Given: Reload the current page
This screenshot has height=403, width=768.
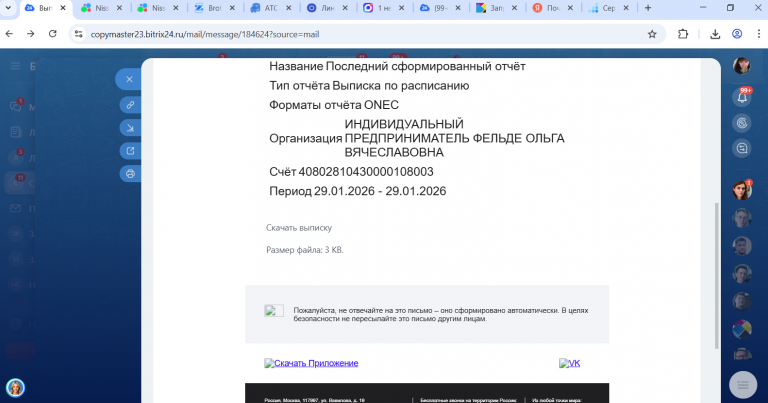Looking at the screenshot, I should point(52,34).
